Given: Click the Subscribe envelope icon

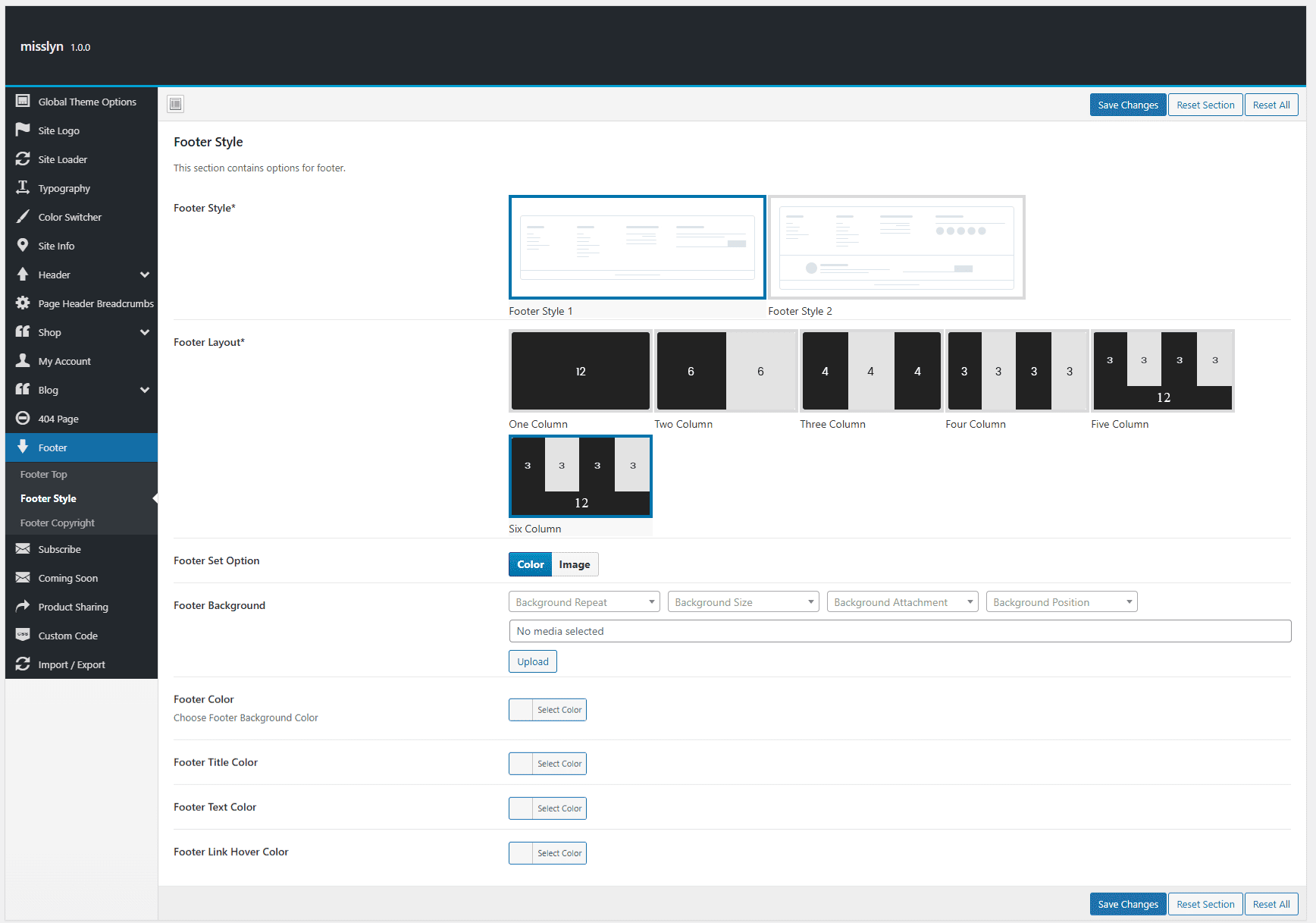Looking at the screenshot, I should [x=23, y=548].
